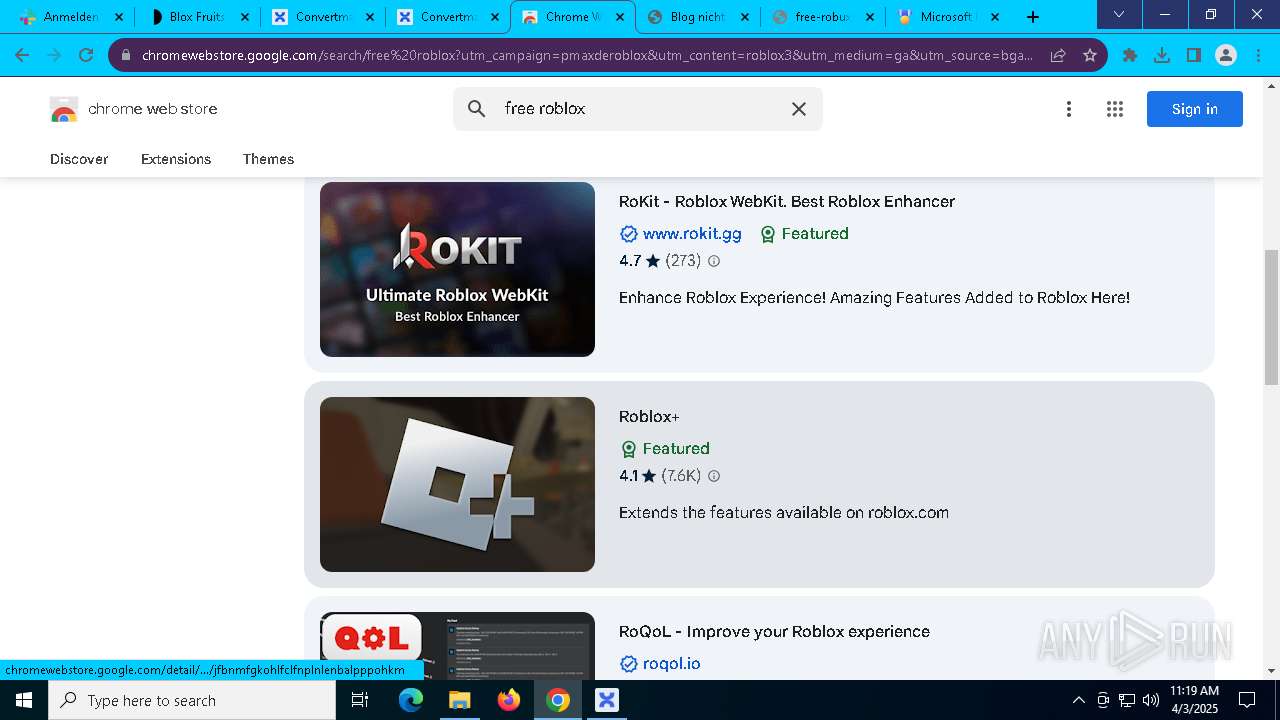Open web store more options dots
Image resolution: width=1280 pixels, height=720 pixels.
click(1069, 109)
